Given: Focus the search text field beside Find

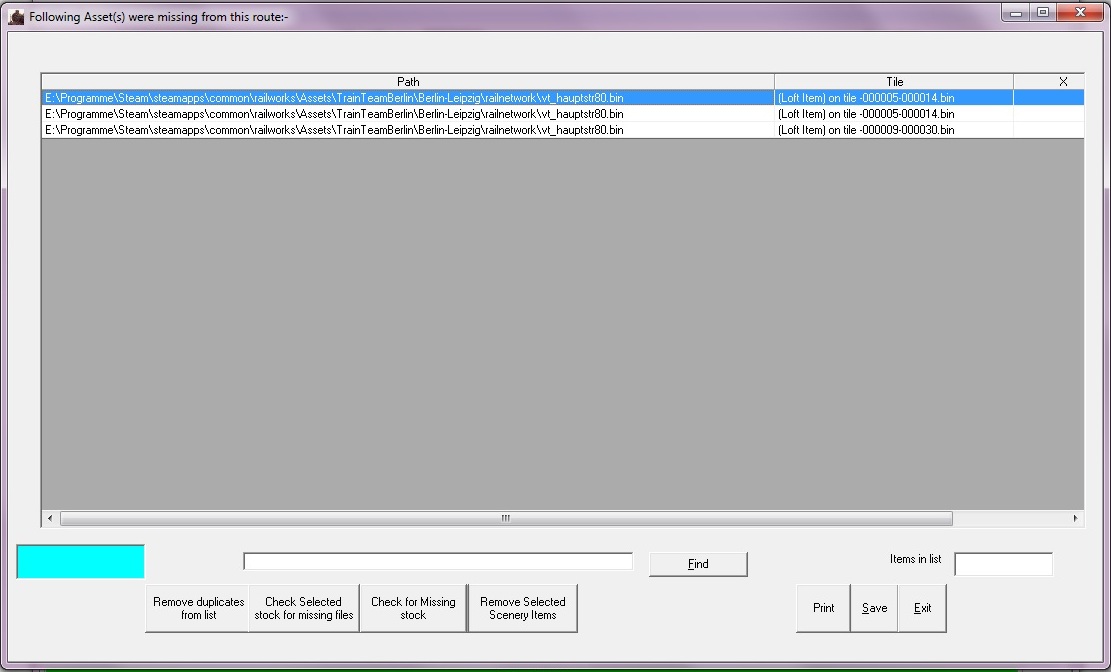Looking at the screenshot, I should 438,561.
